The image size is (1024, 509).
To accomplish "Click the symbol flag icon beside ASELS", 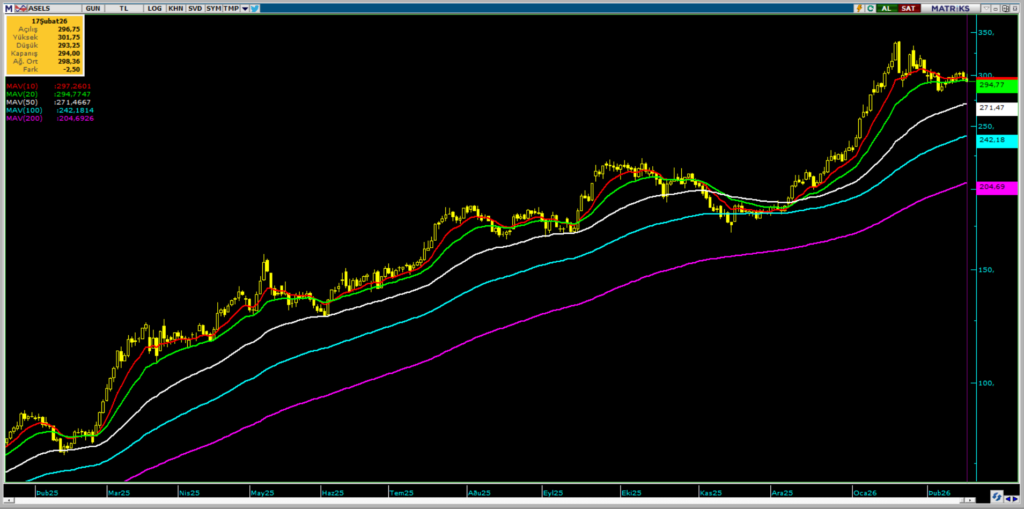I will click(x=21, y=8).
